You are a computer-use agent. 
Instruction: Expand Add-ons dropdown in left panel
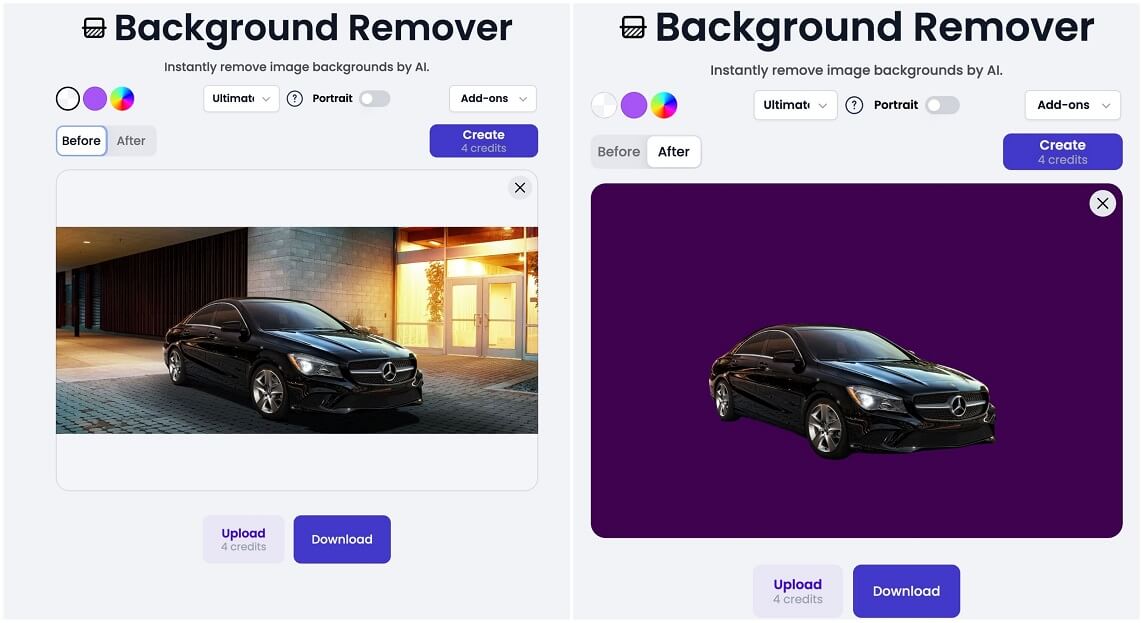click(493, 98)
